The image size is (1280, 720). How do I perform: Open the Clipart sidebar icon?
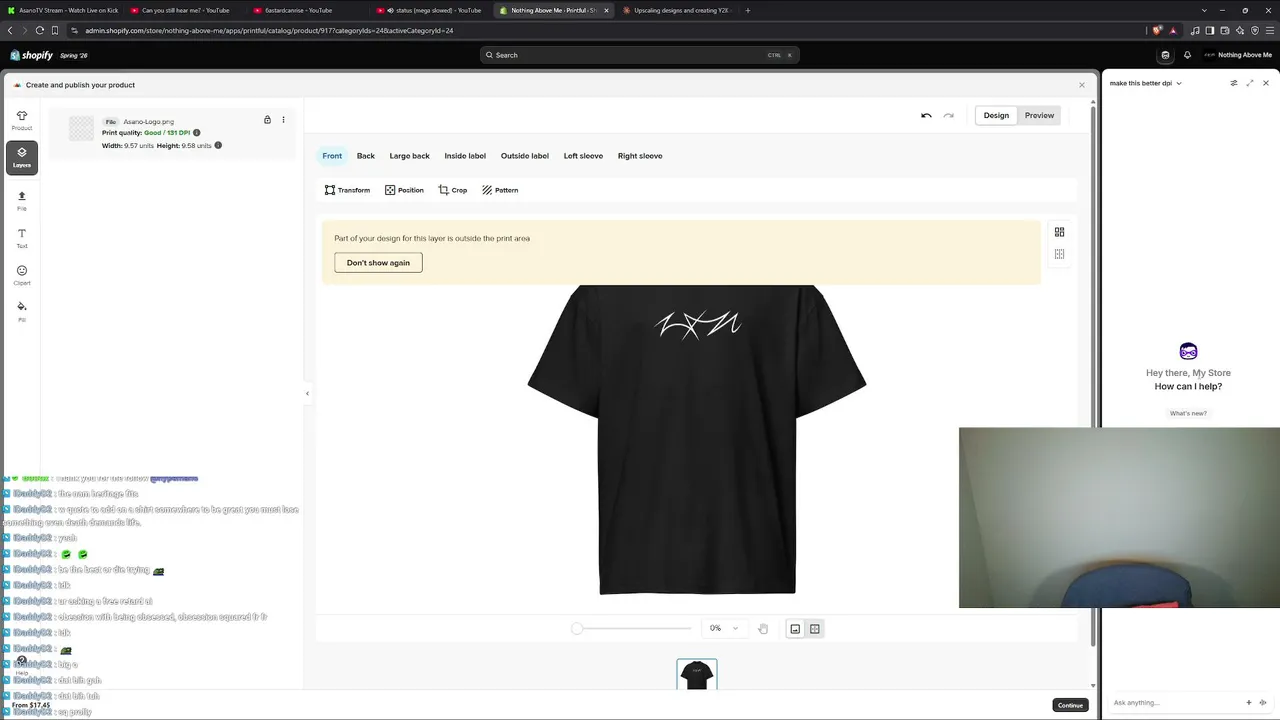click(22, 274)
